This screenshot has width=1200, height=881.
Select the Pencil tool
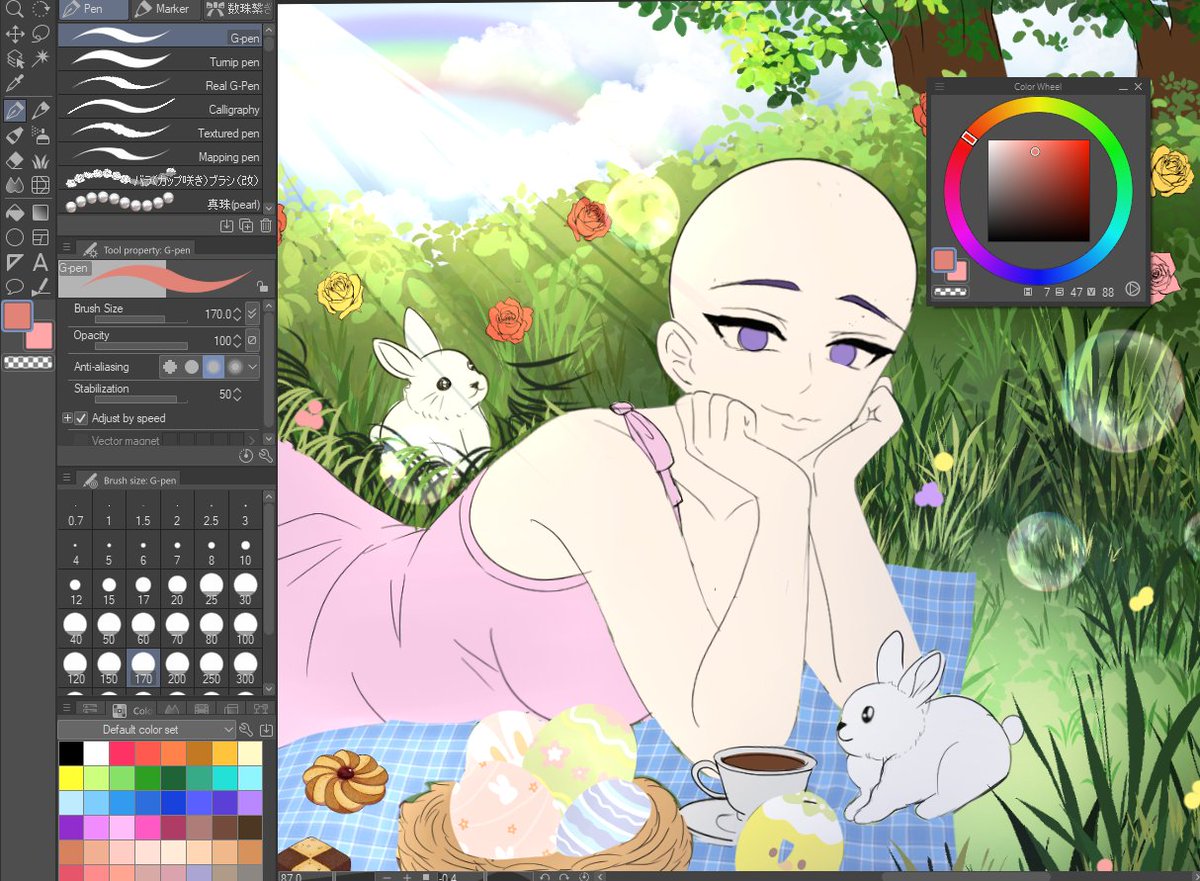41,110
